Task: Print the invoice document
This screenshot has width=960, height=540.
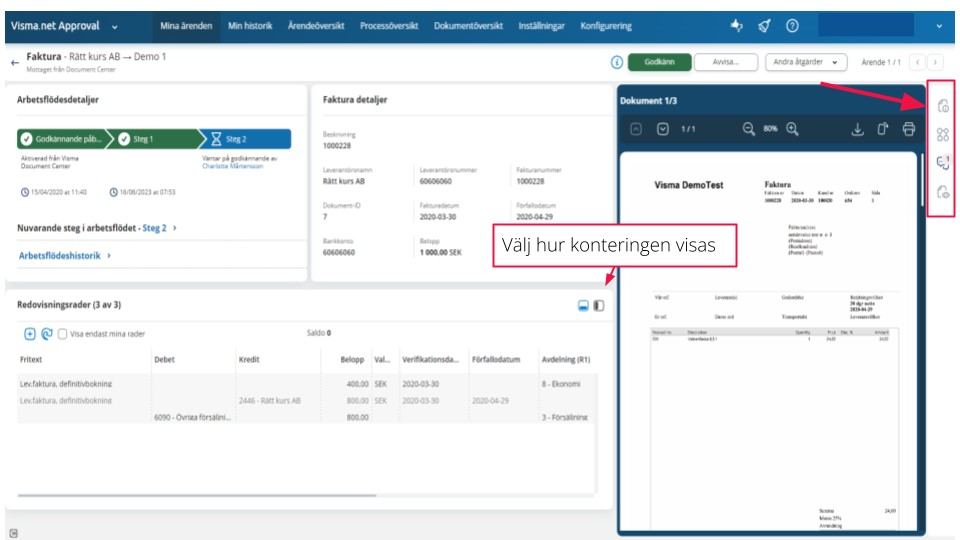Action: [909, 129]
